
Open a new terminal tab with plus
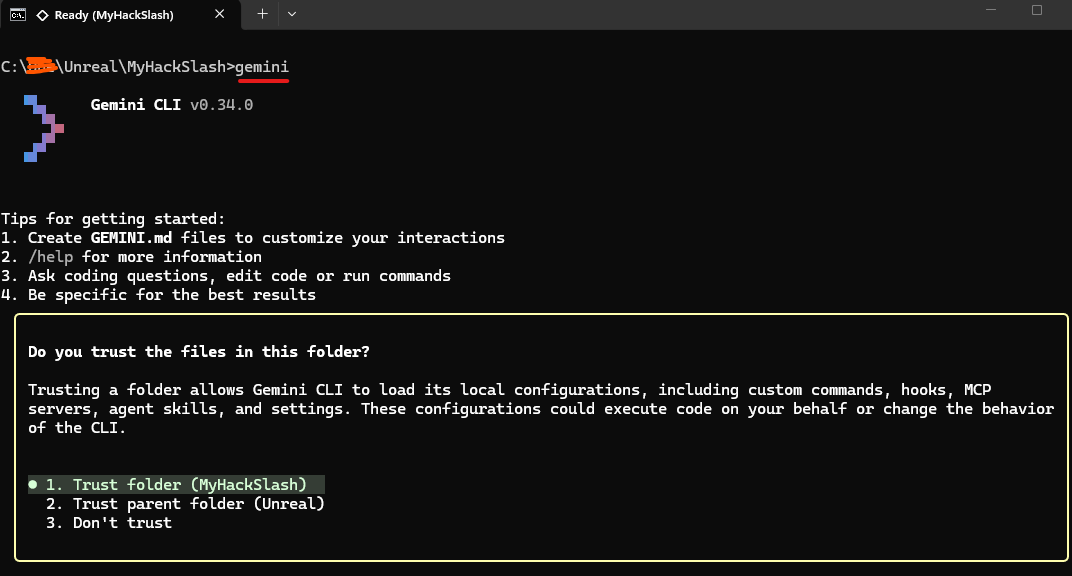point(263,14)
